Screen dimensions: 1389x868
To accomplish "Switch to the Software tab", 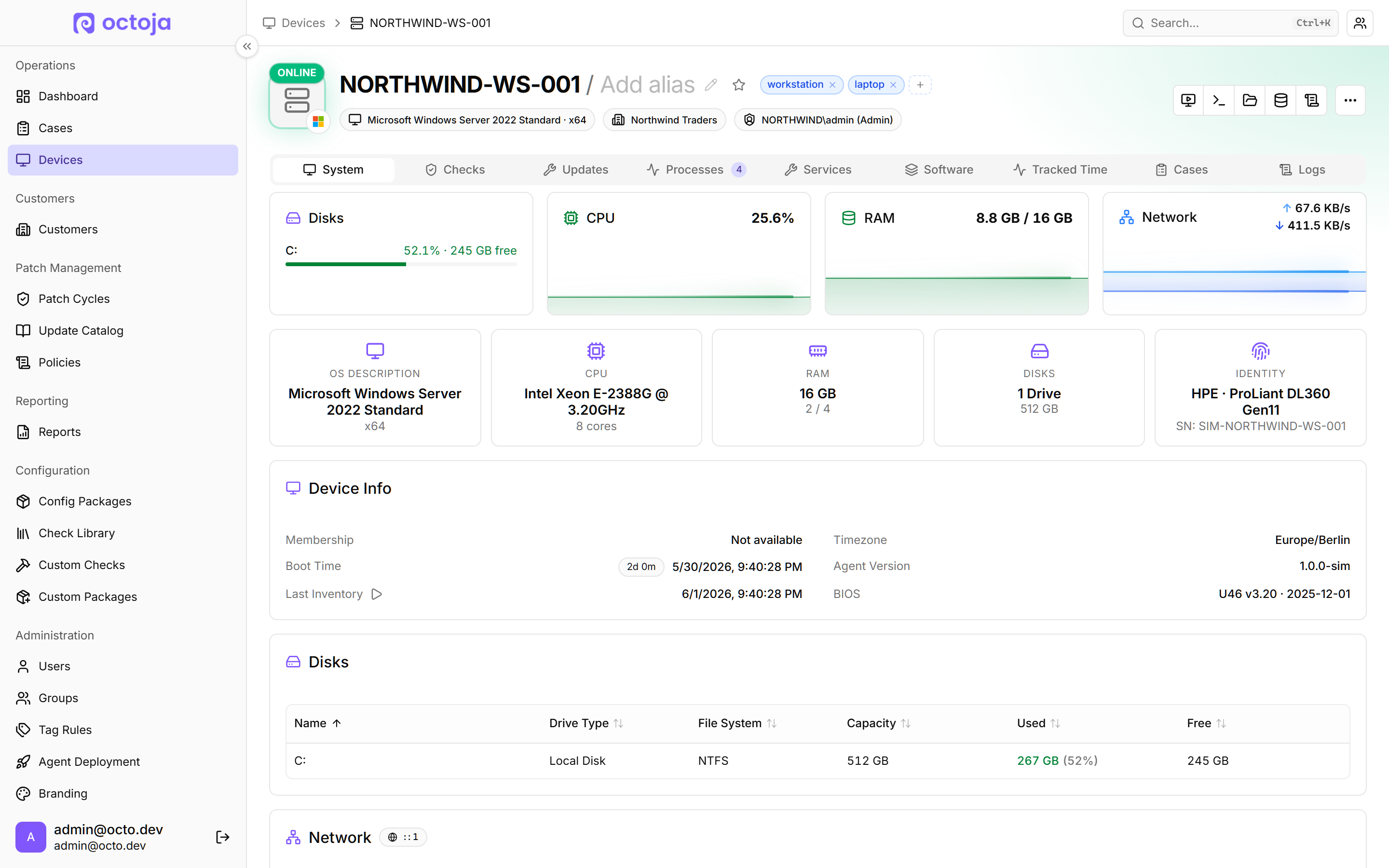I will pos(940,170).
